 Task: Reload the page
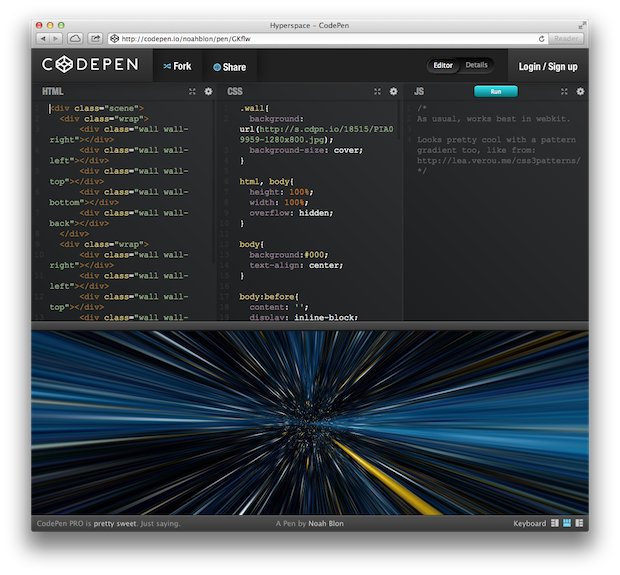tap(542, 39)
